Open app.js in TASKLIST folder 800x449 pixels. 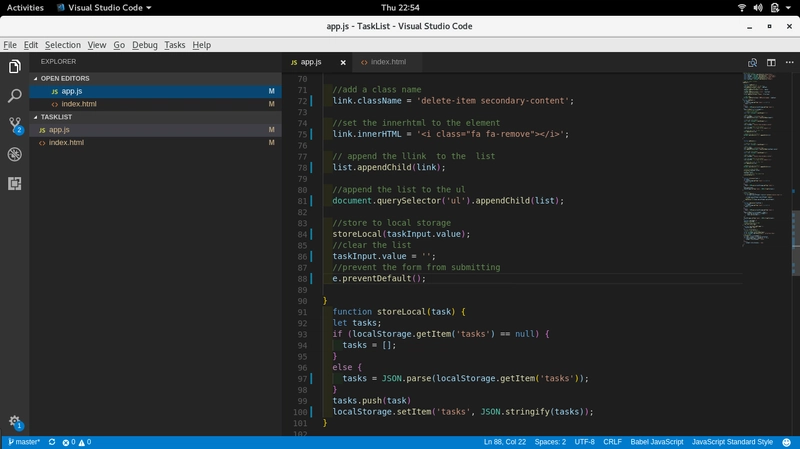pyautogui.click(x=155, y=130)
